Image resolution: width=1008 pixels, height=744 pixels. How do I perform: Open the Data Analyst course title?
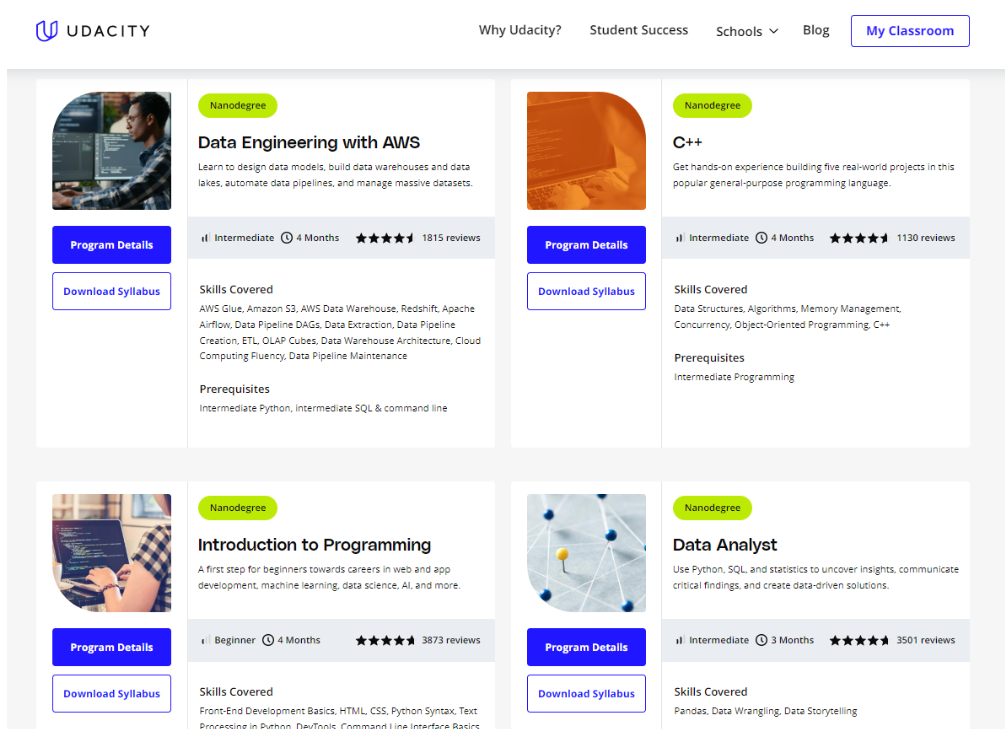click(x=724, y=545)
